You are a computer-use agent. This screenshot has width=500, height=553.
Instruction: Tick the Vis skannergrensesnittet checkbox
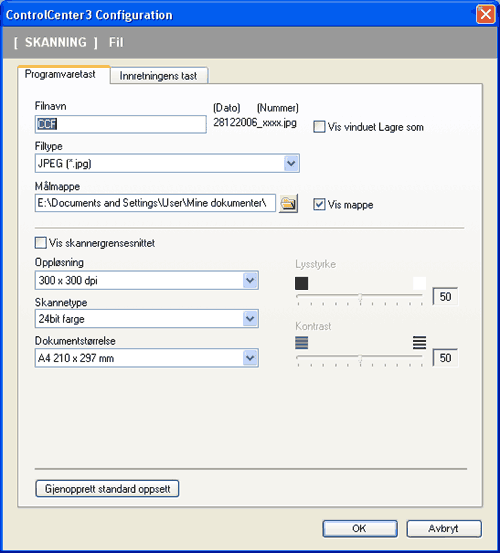pyautogui.click(x=41, y=243)
